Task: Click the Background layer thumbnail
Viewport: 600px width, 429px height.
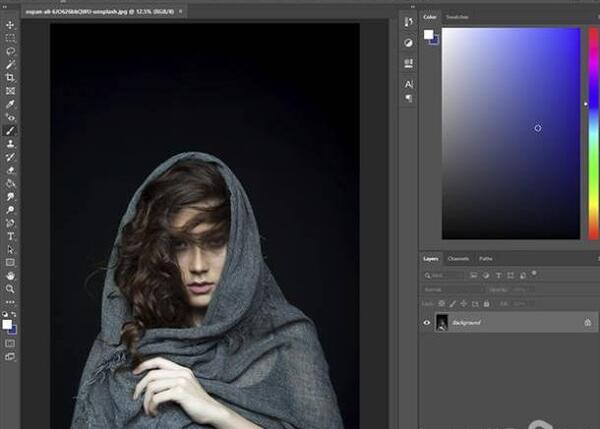Action: (x=442, y=322)
